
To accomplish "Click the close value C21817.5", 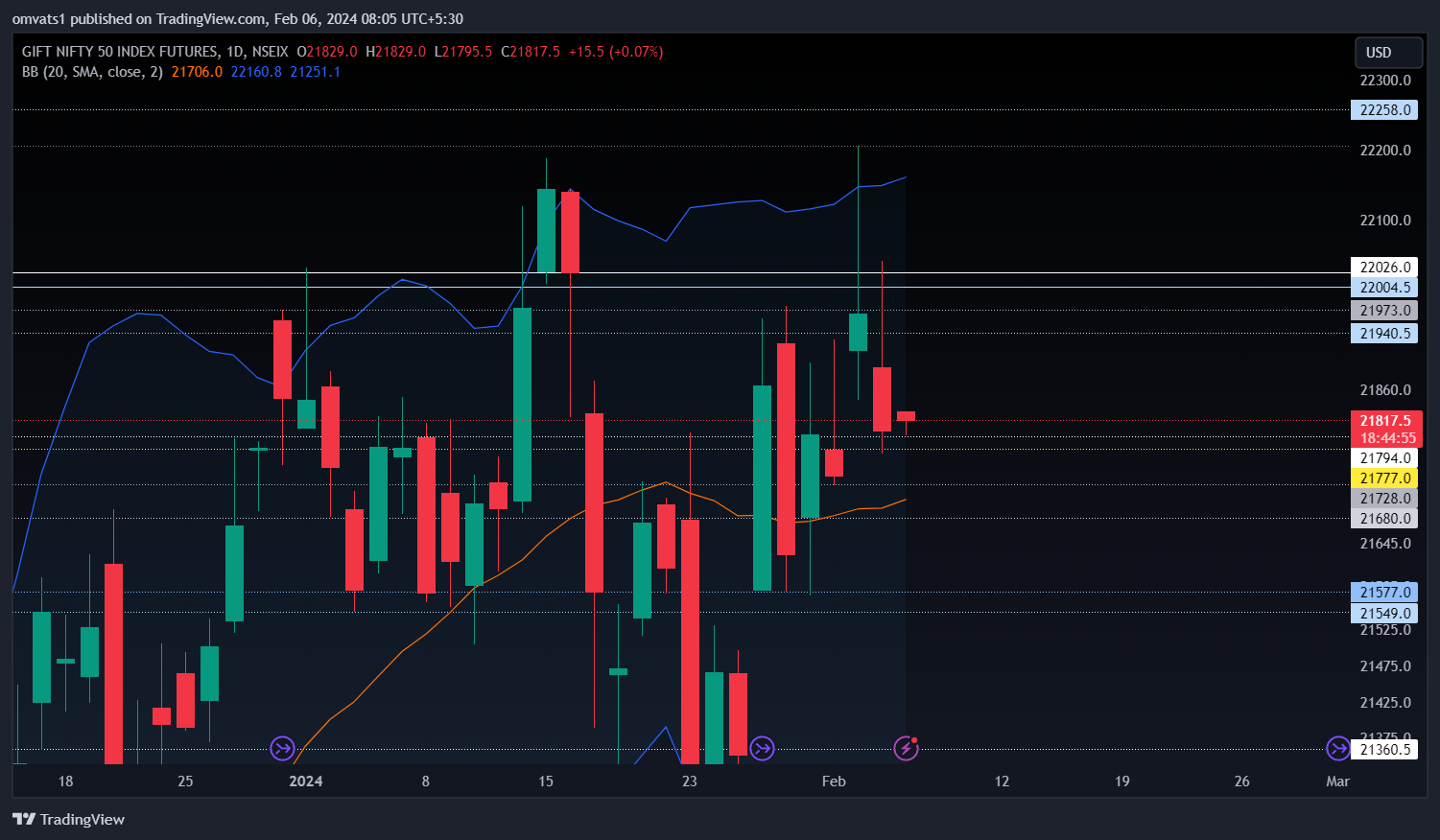I will point(530,52).
